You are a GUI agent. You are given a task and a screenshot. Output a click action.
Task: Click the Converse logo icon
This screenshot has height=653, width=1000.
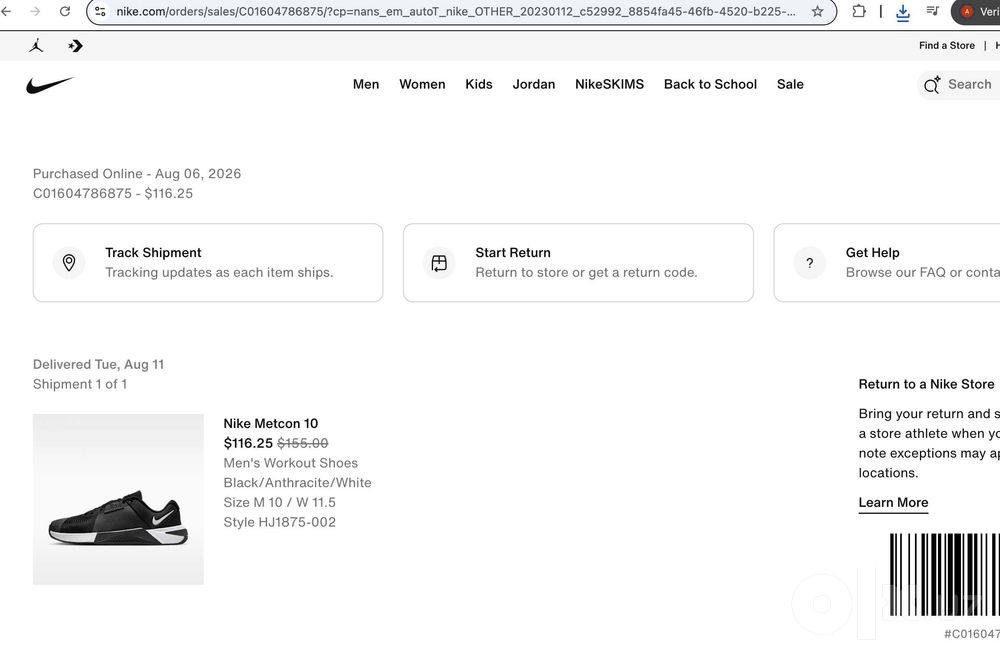(75, 45)
